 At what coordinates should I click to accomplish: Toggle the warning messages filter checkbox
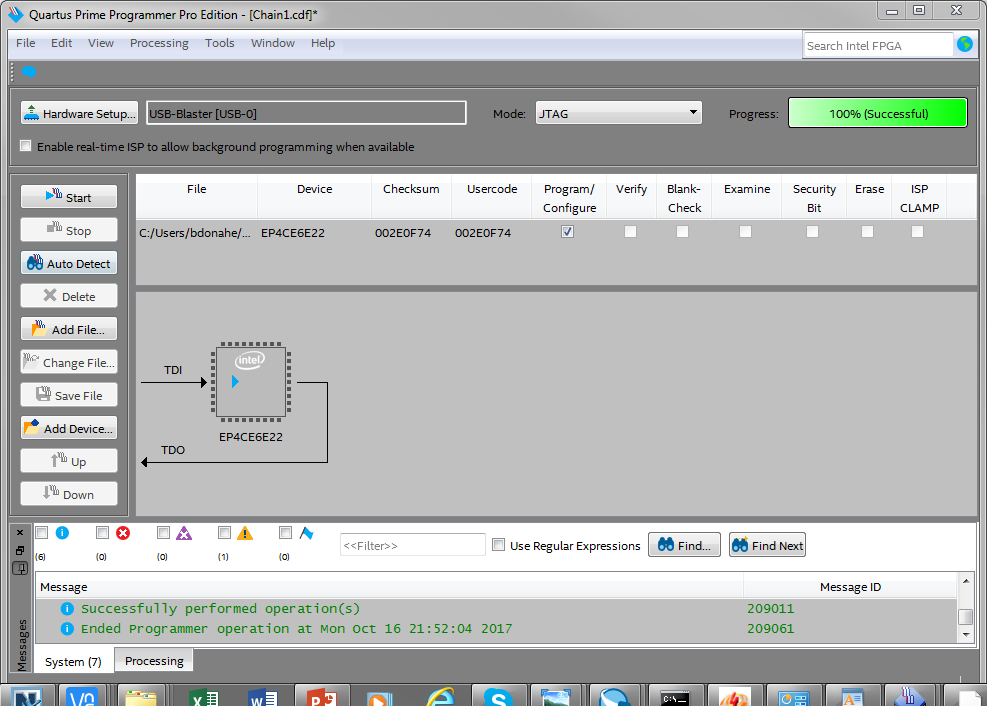224,533
